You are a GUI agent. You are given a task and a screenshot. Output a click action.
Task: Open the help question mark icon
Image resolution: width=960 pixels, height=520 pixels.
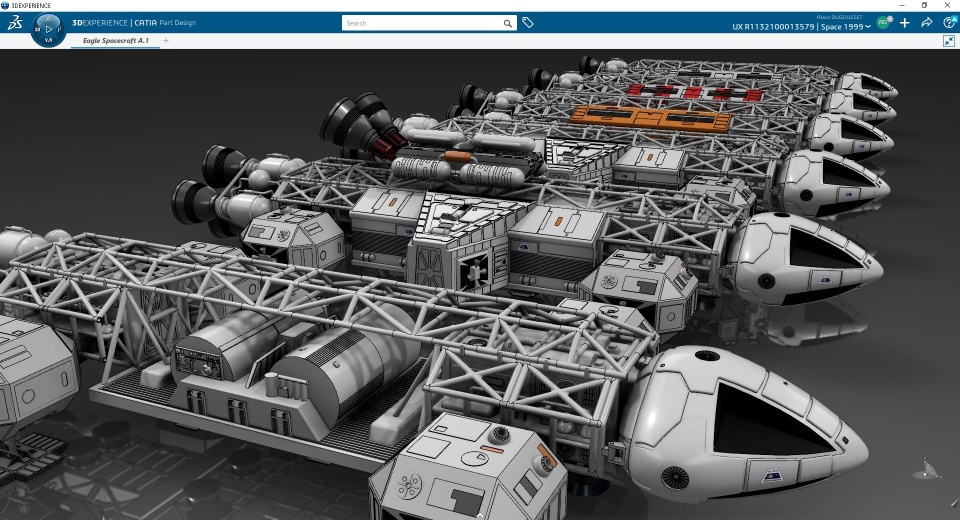tap(949, 23)
